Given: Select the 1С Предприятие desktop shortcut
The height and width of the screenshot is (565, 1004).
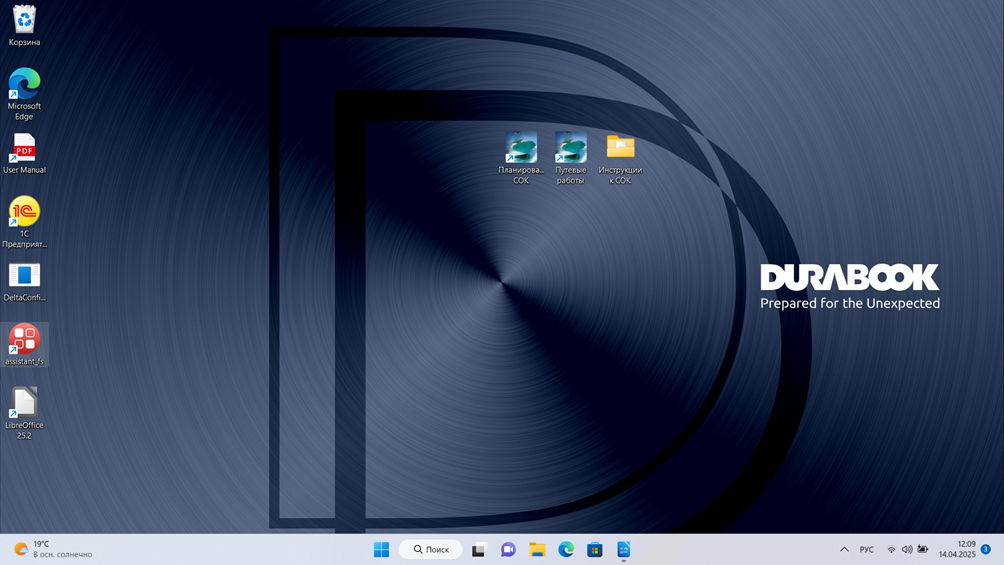Looking at the screenshot, I should click(x=24, y=222).
